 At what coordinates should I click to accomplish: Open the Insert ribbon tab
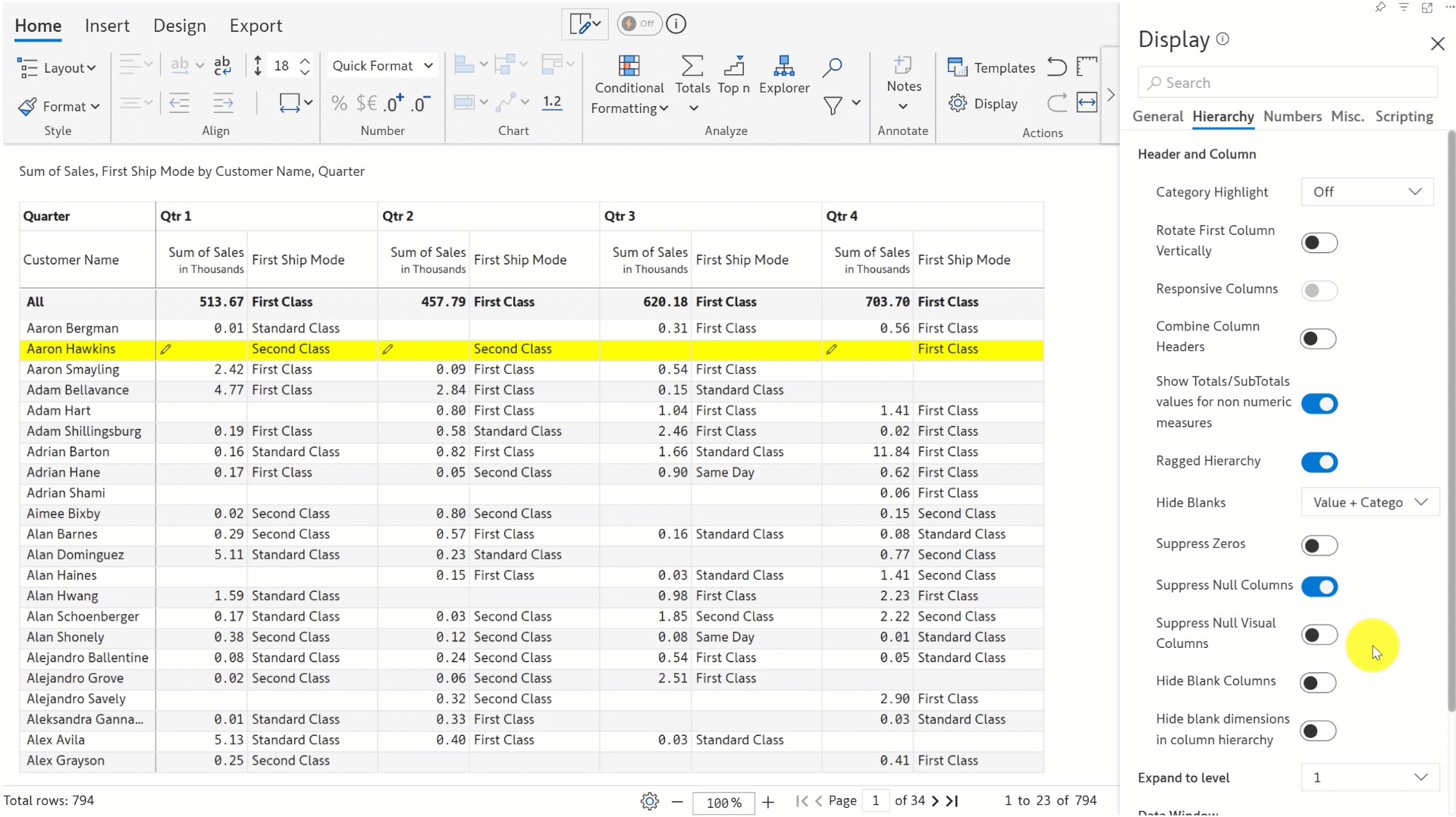tap(107, 26)
